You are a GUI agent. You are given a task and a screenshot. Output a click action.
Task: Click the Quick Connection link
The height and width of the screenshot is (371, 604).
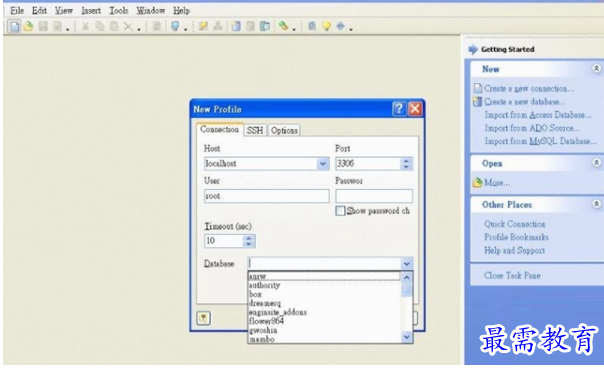(515, 224)
